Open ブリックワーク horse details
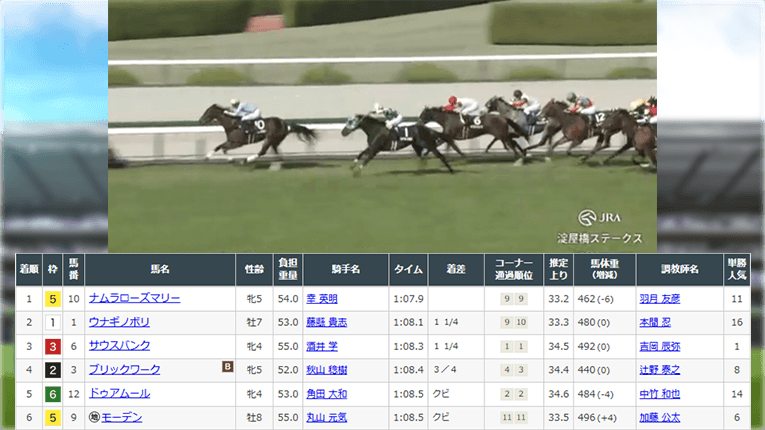The height and width of the screenshot is (430, 765). pyautogui.click(x=124, y=370)
